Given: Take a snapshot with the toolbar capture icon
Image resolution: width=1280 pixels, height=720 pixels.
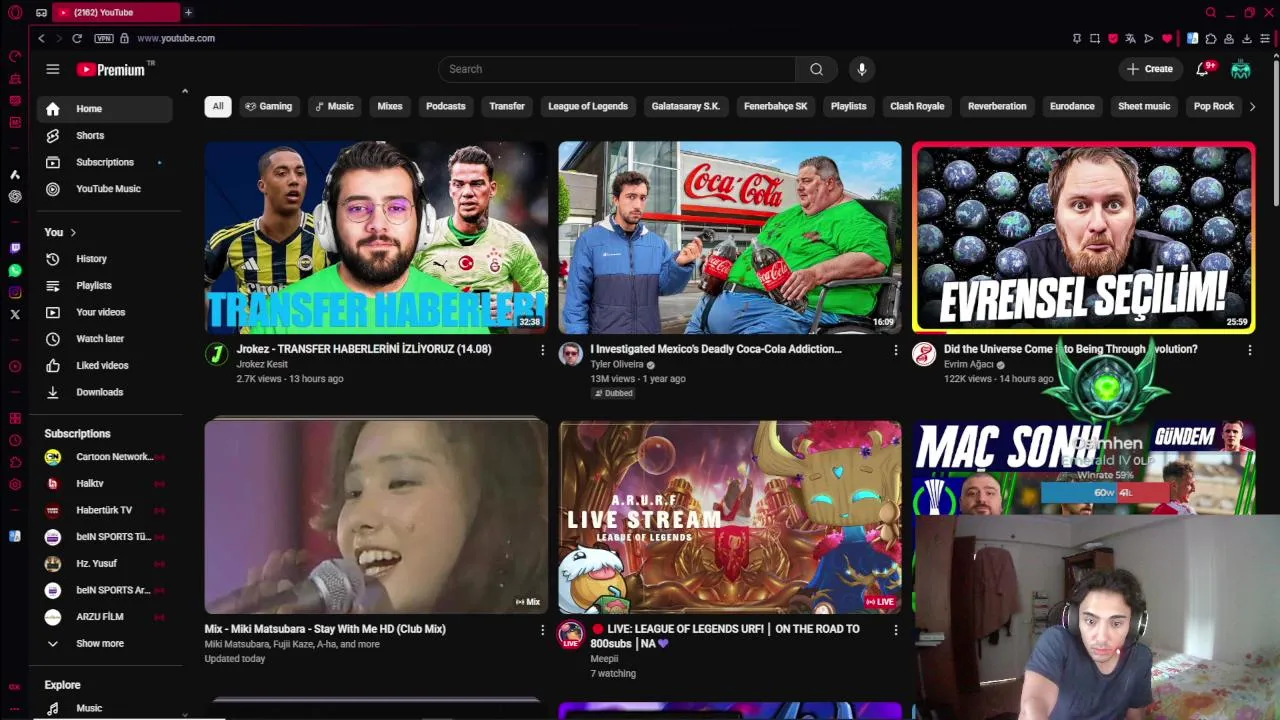Looking at the screenshot, I should [x=1095, y=38].
